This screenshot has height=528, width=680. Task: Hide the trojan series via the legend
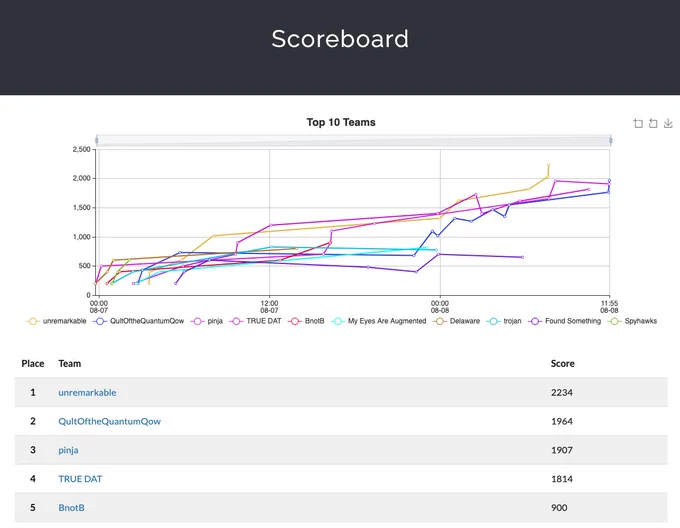pyautogui.click(x=504, y=321)
